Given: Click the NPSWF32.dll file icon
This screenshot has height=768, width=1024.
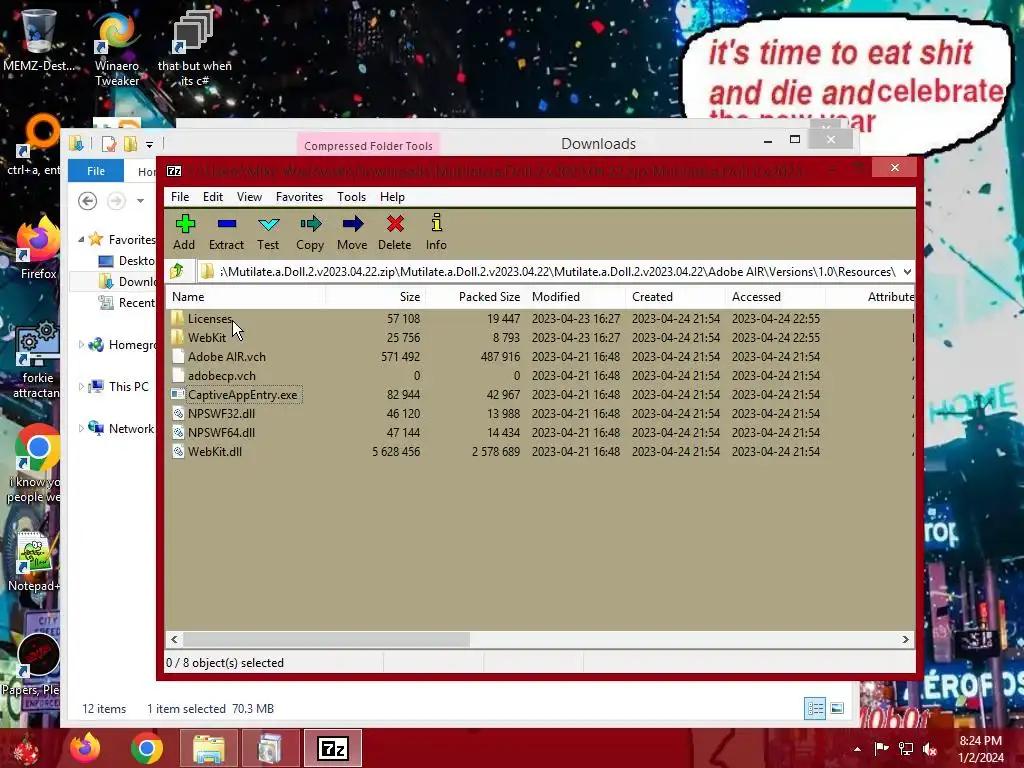Looking at the screenshot, I should tap(178, 413).
